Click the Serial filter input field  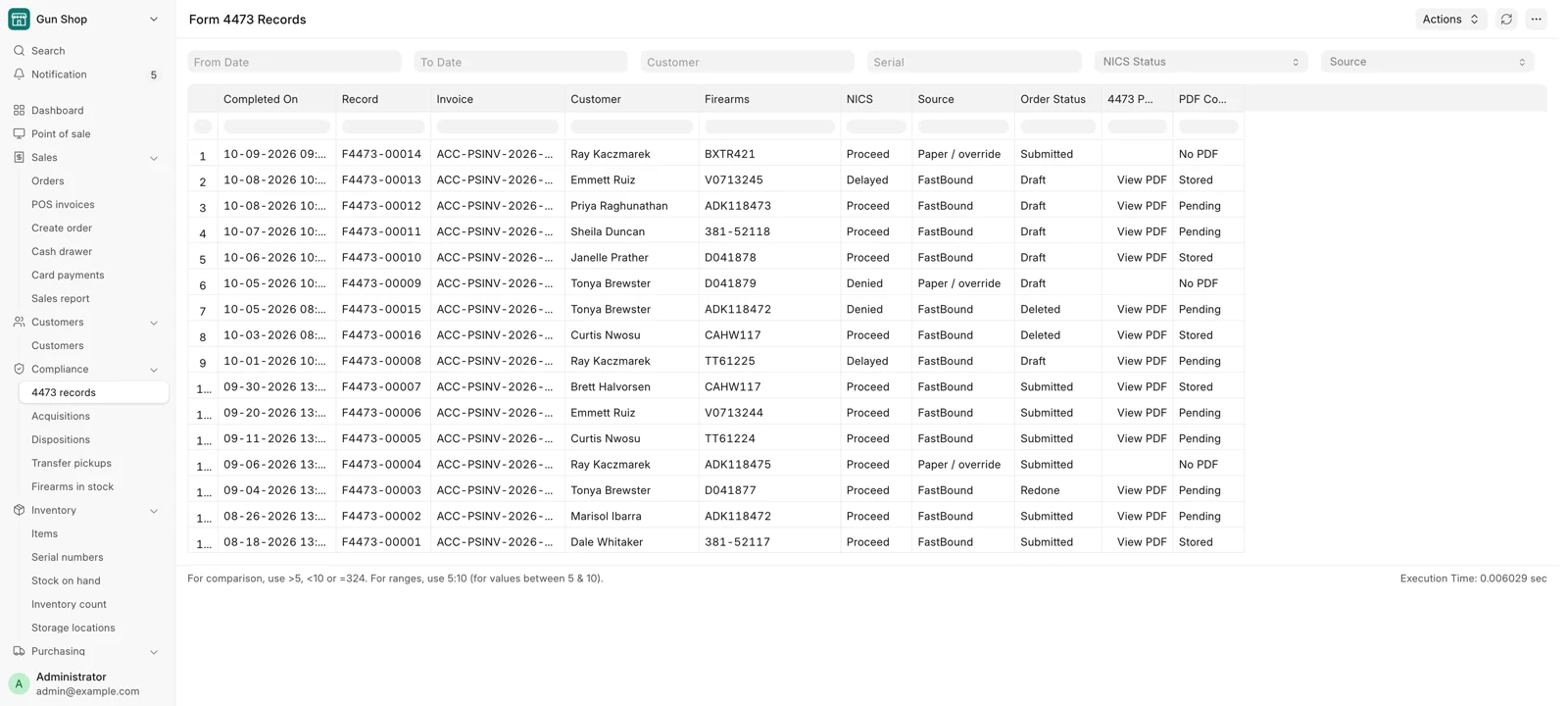tap(974, 62)
